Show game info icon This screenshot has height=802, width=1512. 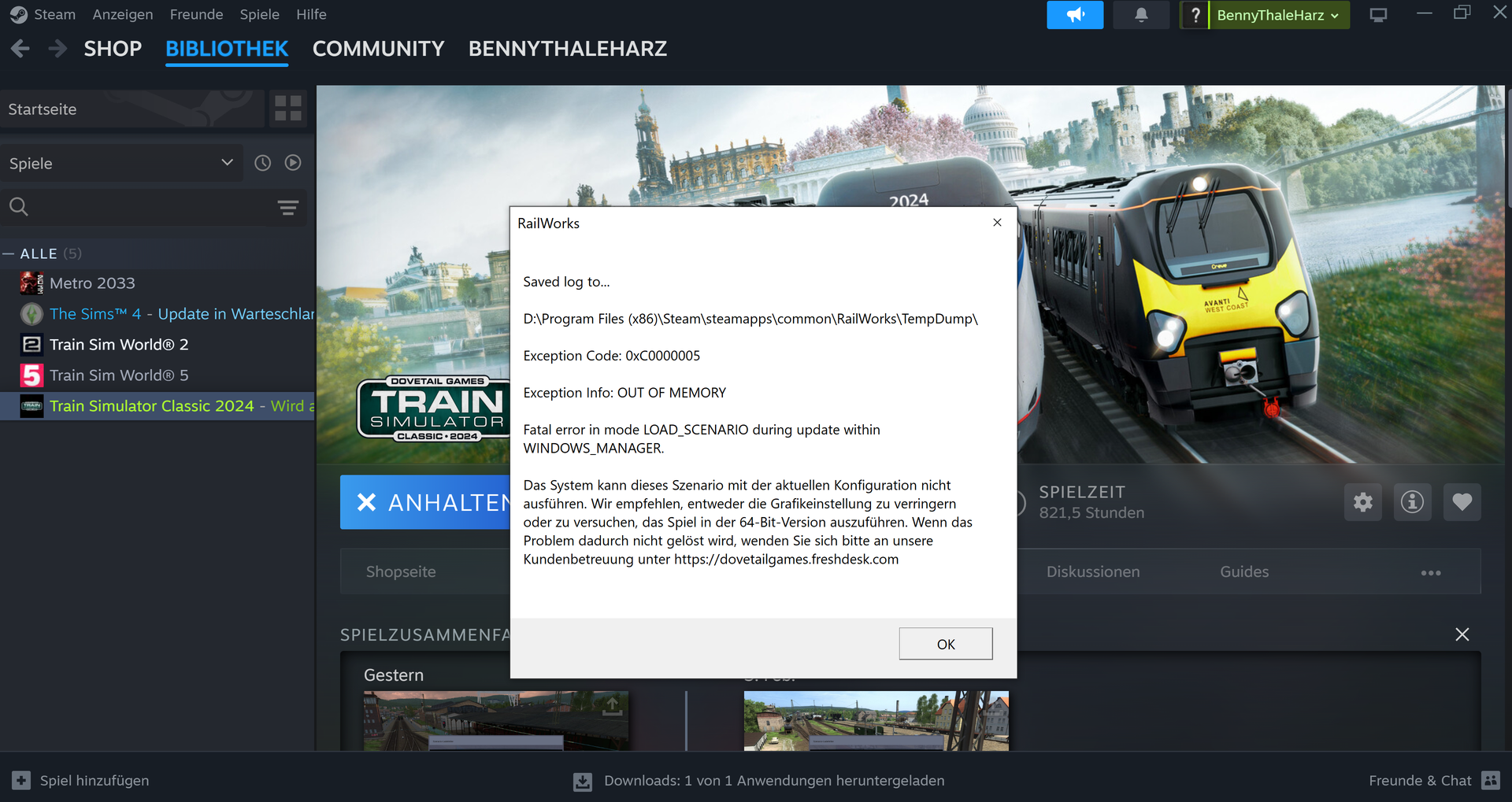click(1413, 502)
